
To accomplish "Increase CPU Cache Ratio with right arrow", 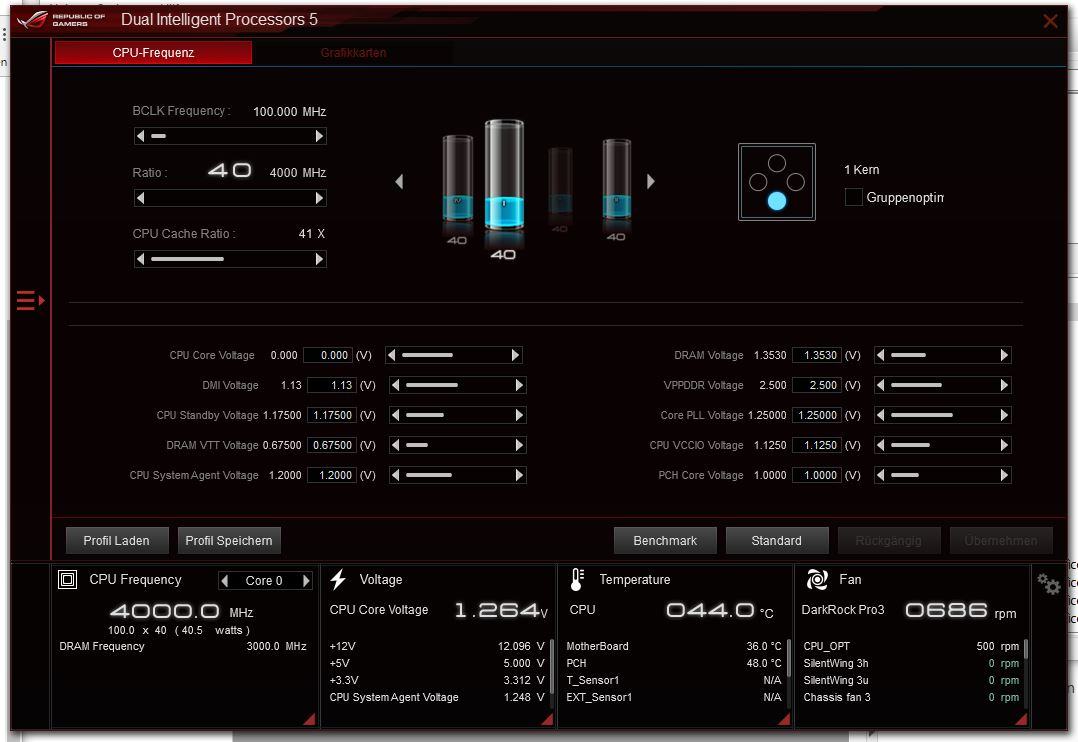I will (x=319, y=259).
